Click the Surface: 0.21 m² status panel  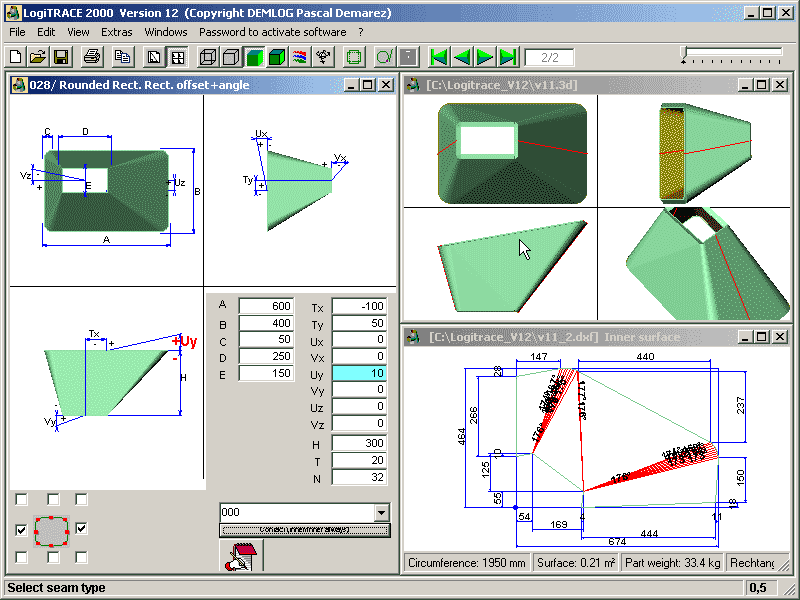(x=576, y=563)
